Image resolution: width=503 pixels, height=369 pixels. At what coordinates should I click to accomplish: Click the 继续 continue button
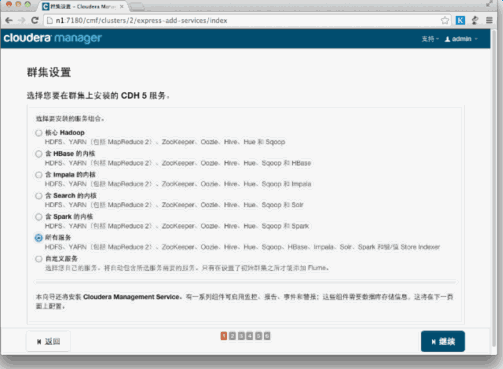(443, 341)
